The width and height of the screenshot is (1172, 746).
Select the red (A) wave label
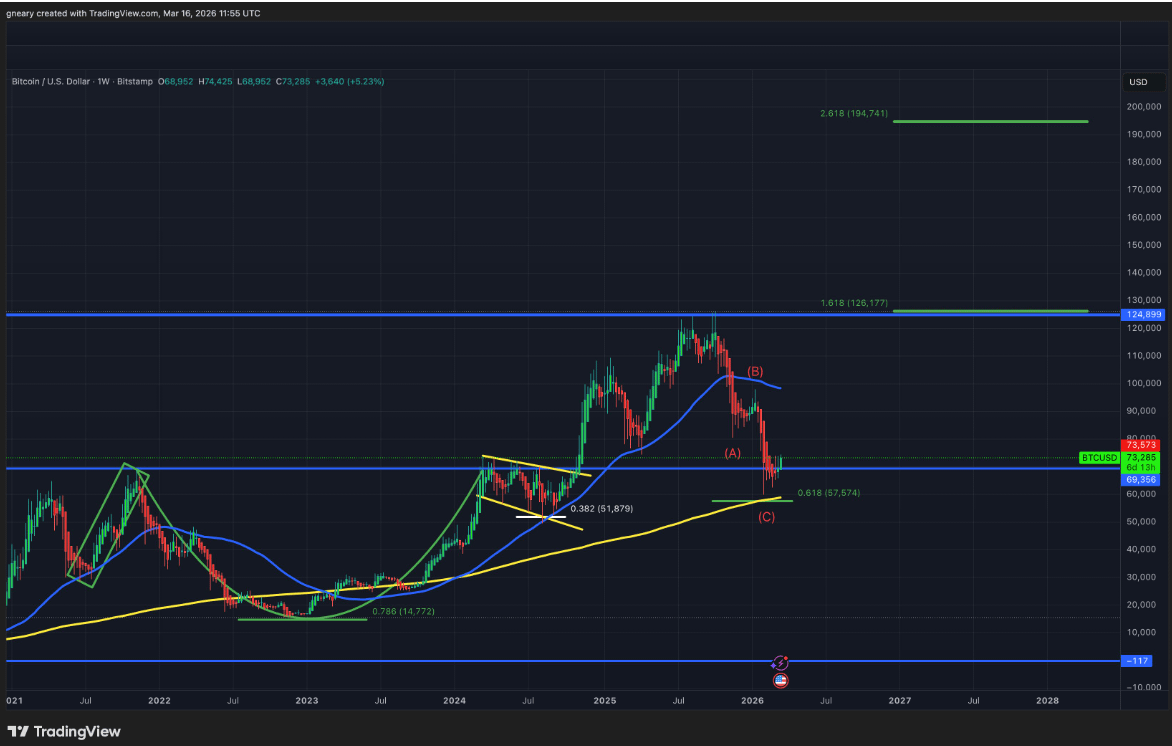click(732, 453)
